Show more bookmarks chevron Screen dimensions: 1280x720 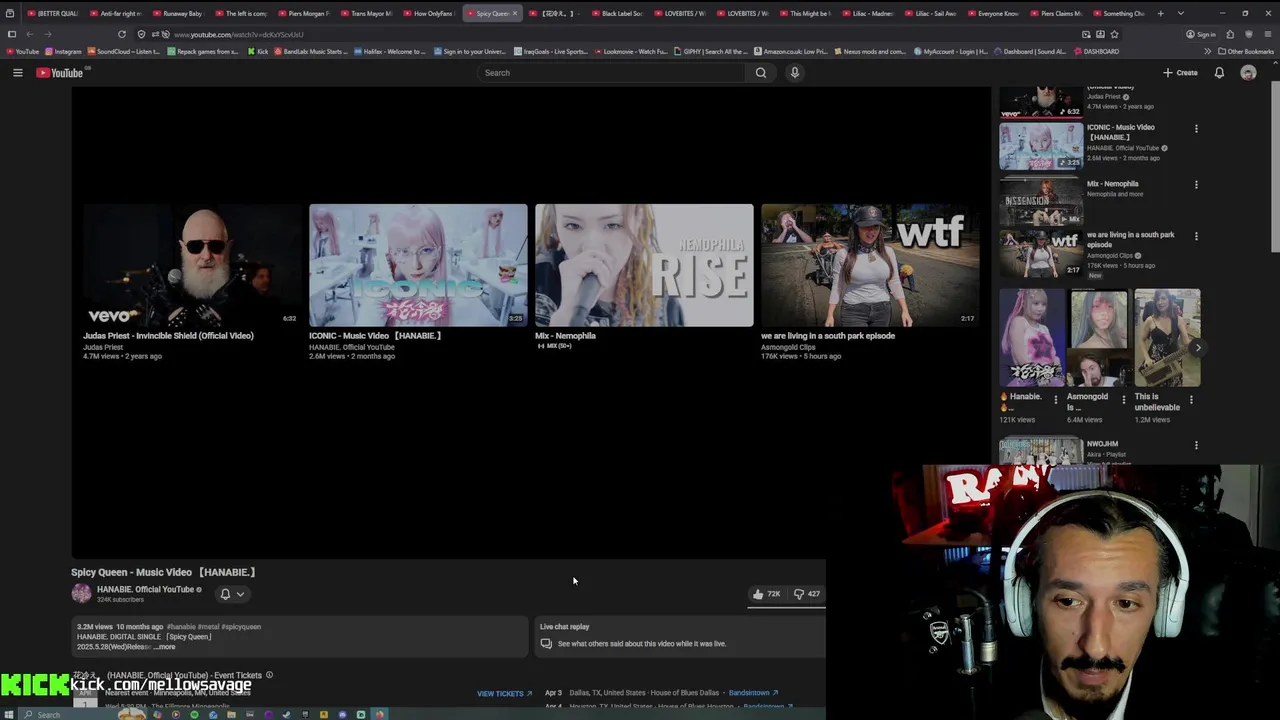tap(1207, 51)
